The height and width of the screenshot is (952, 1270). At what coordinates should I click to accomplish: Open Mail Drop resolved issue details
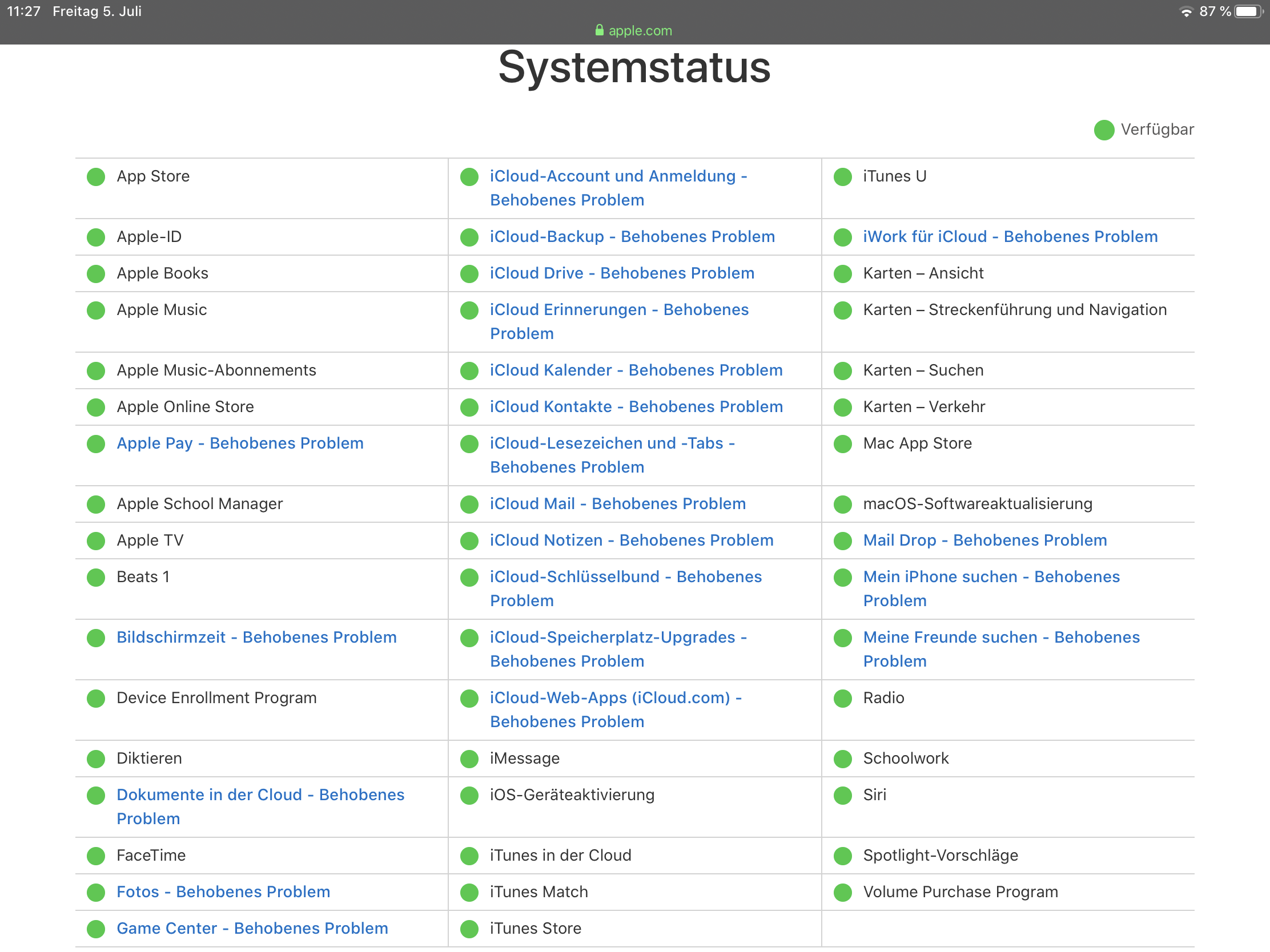[984, 540]
